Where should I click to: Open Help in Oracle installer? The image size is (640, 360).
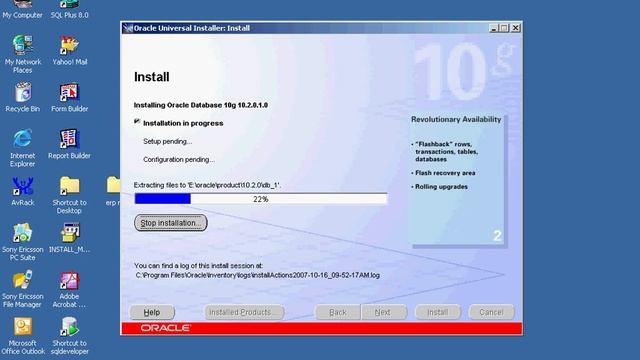coord(152,312)
